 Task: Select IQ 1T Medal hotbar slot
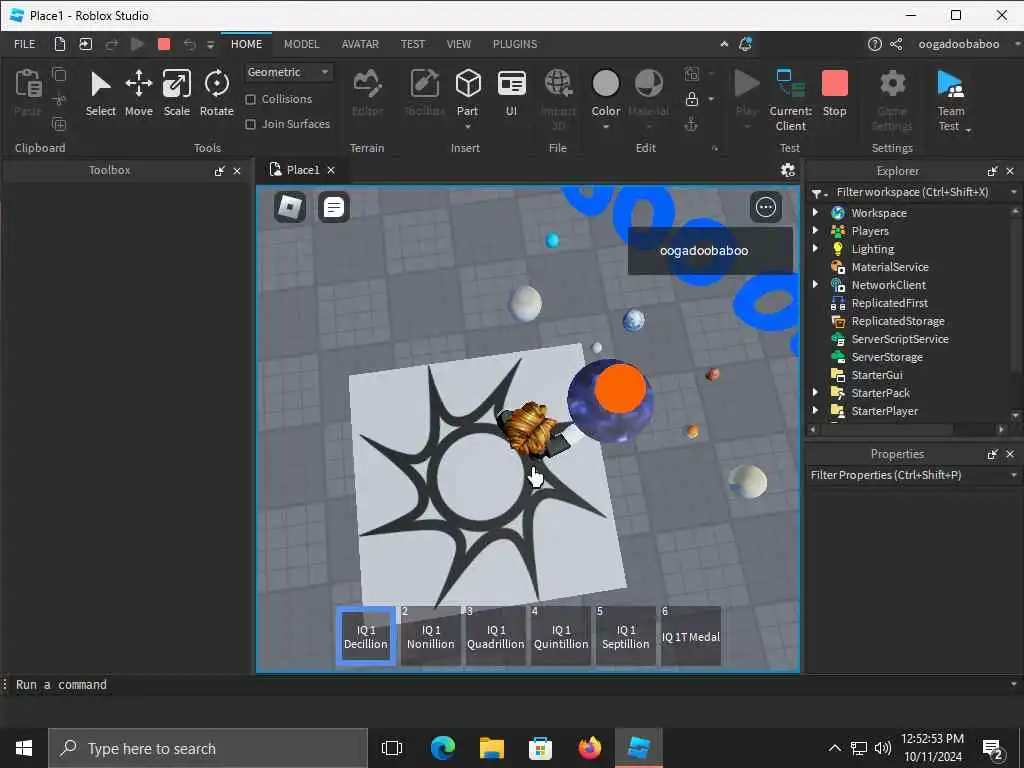(x=691, y=636)
